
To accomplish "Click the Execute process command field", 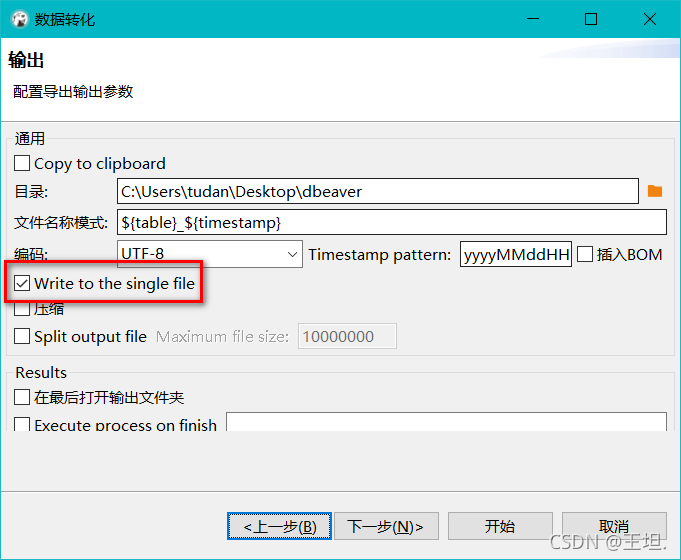I will 445,422.
